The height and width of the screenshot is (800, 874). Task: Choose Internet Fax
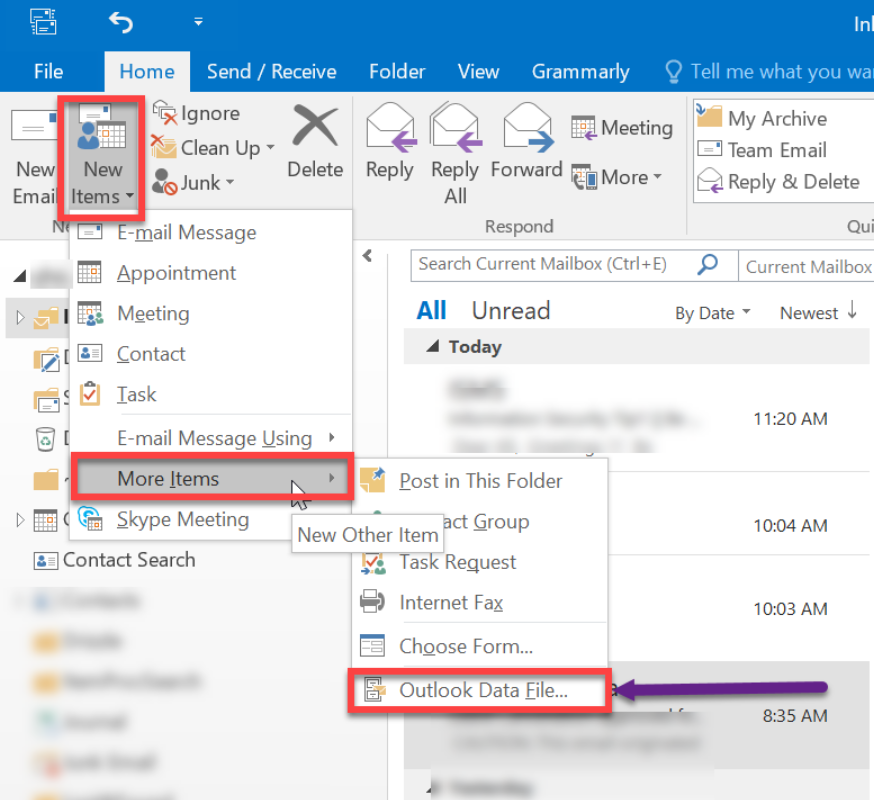[x=481, y=602]
